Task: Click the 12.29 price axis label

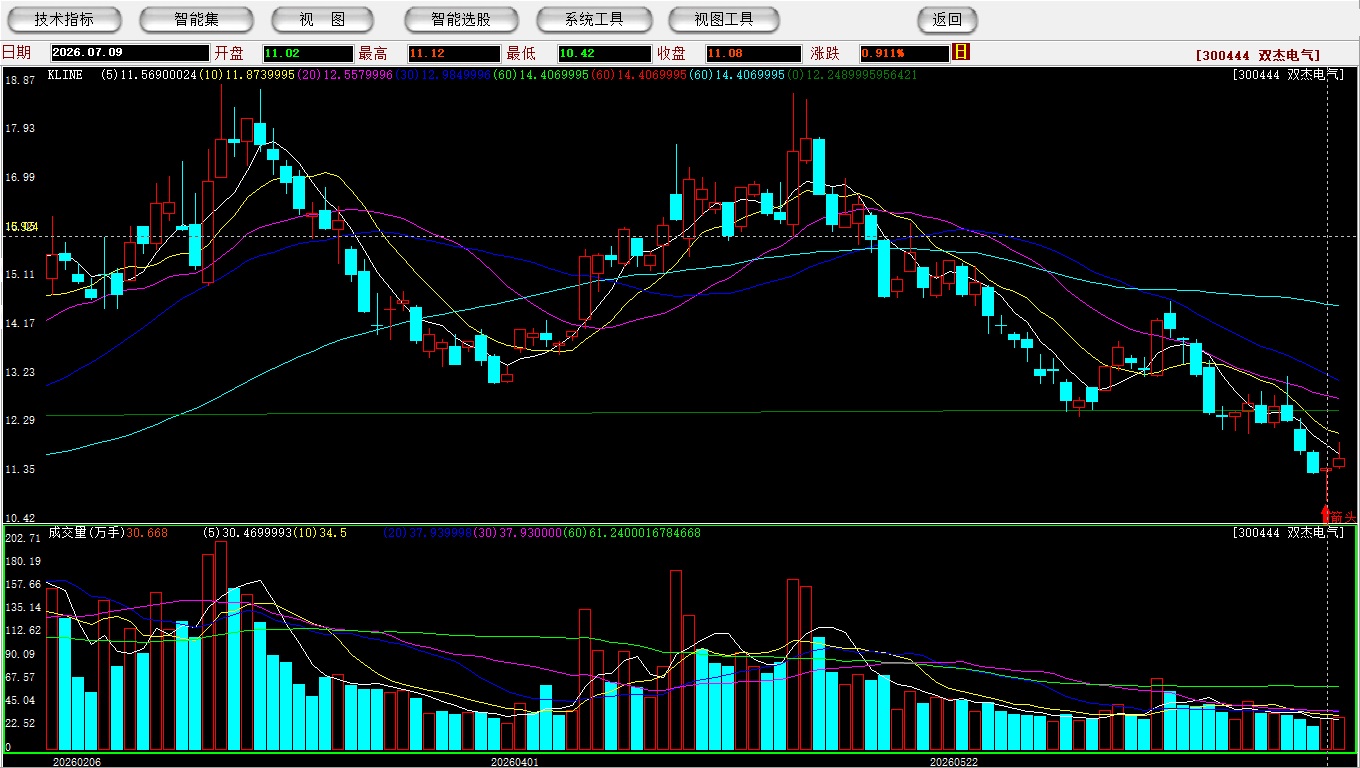Action: click(20, 420)
